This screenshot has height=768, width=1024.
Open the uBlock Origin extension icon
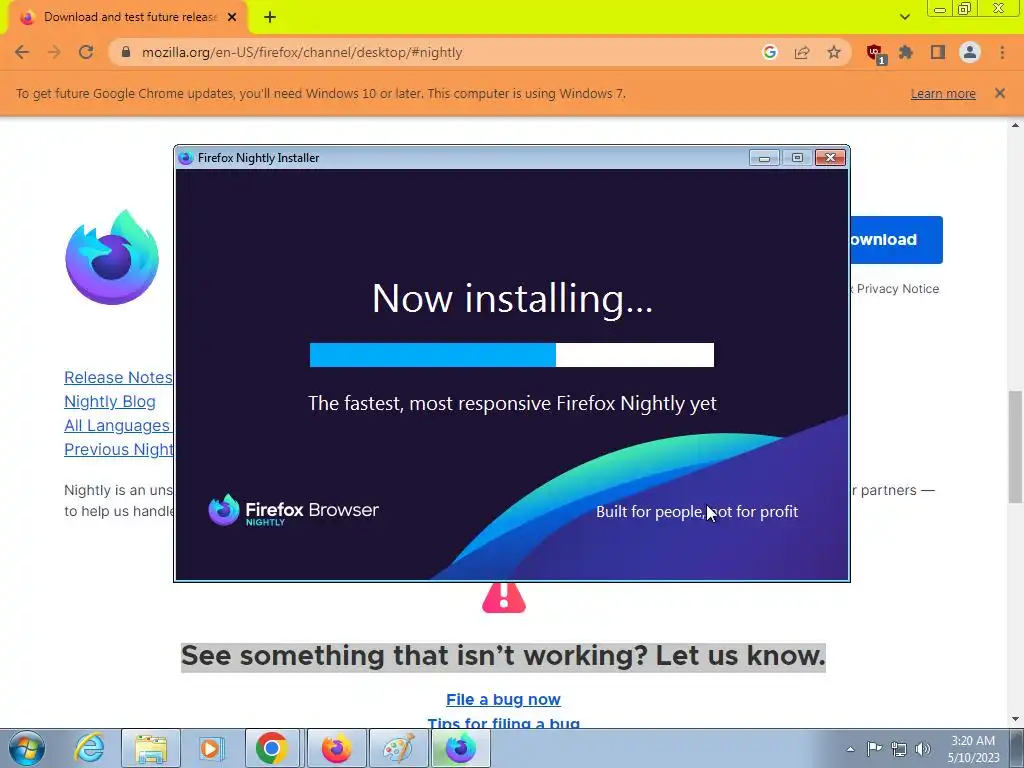(875, 54)
